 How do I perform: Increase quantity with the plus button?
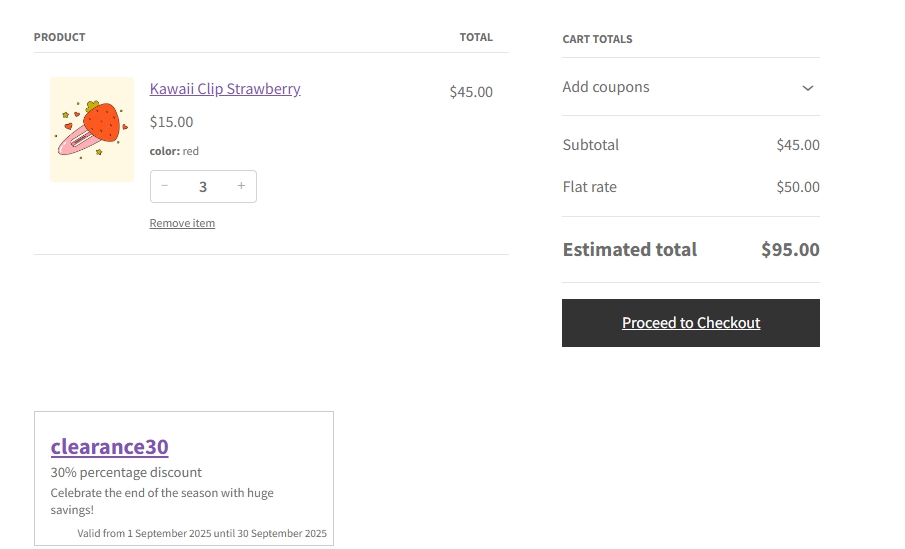pyautogui.click(x=241, y=186)
